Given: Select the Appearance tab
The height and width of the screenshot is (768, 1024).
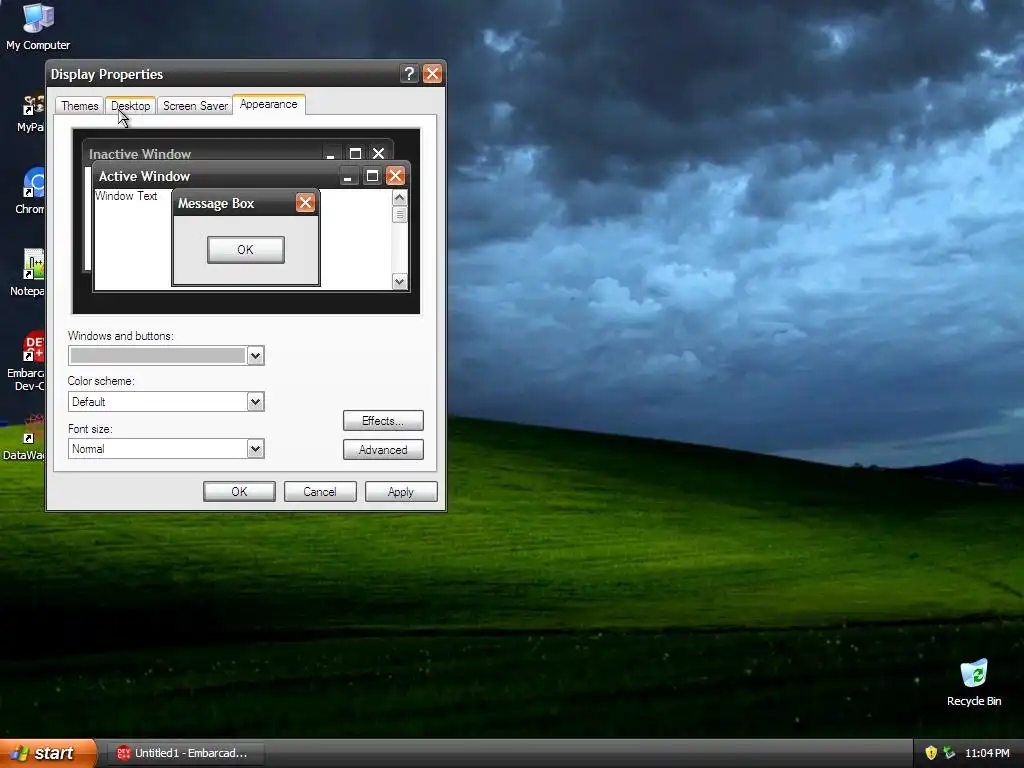Looking at the screenshot, I should (x=268, y=104).
